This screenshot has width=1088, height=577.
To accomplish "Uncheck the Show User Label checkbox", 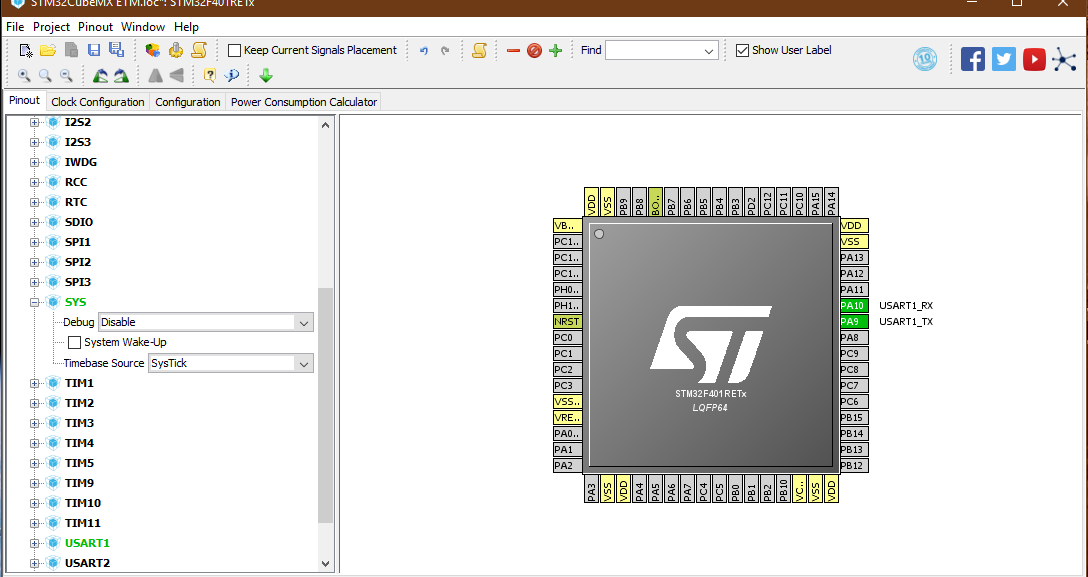I will tap(742, 50).
